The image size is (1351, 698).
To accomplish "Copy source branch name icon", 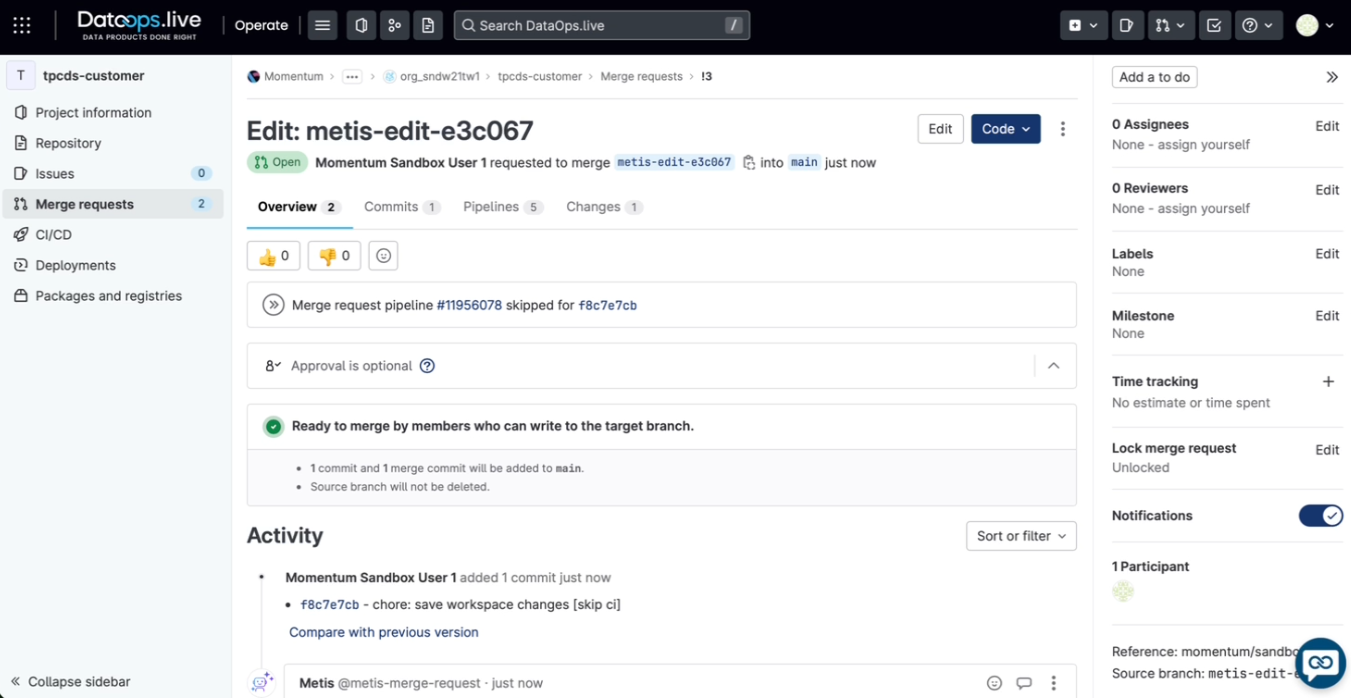I will [749, 162].
